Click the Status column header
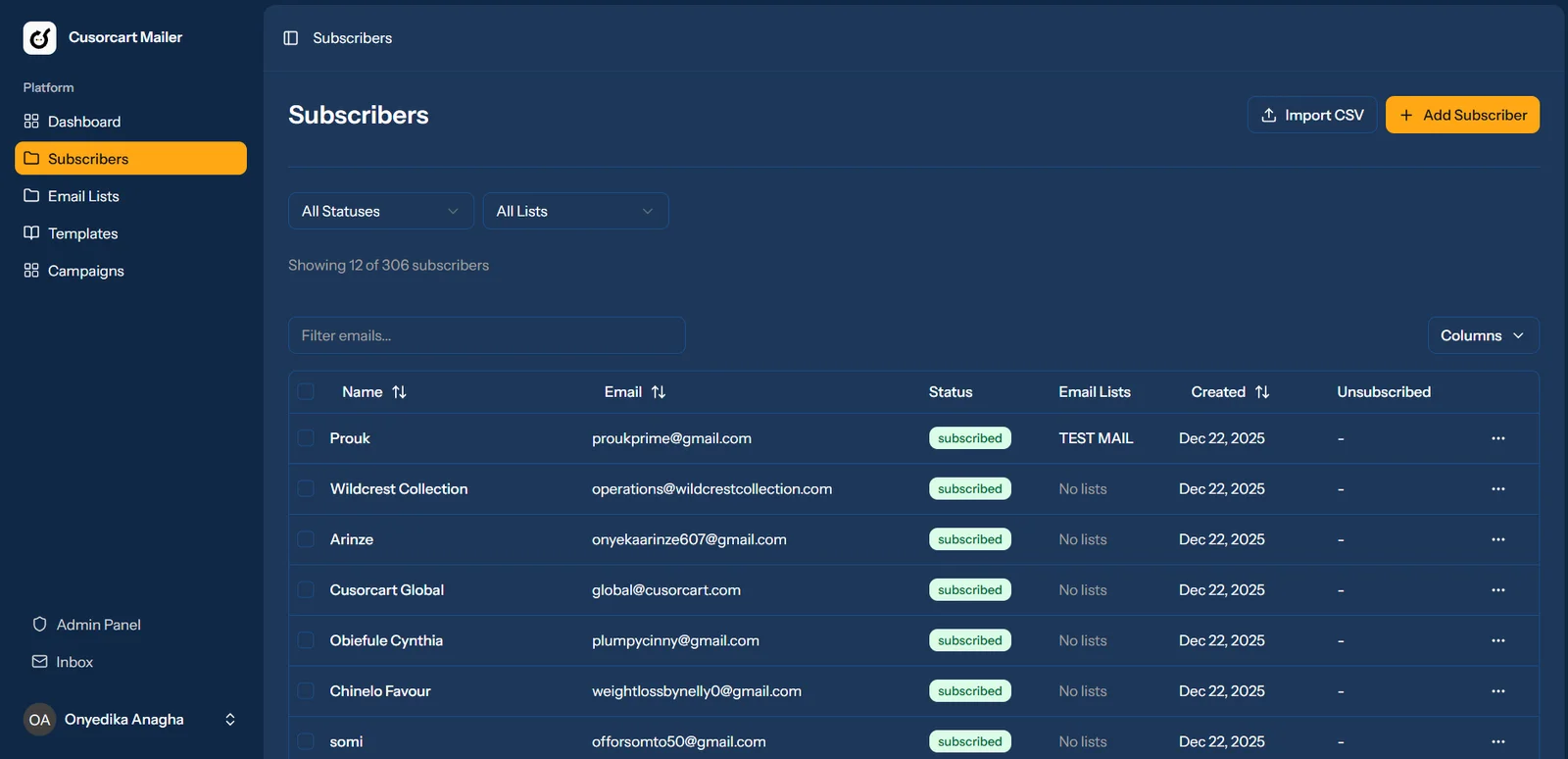Screen dimensions: 1568x759 pyautogui.click(x=951, y=392)
